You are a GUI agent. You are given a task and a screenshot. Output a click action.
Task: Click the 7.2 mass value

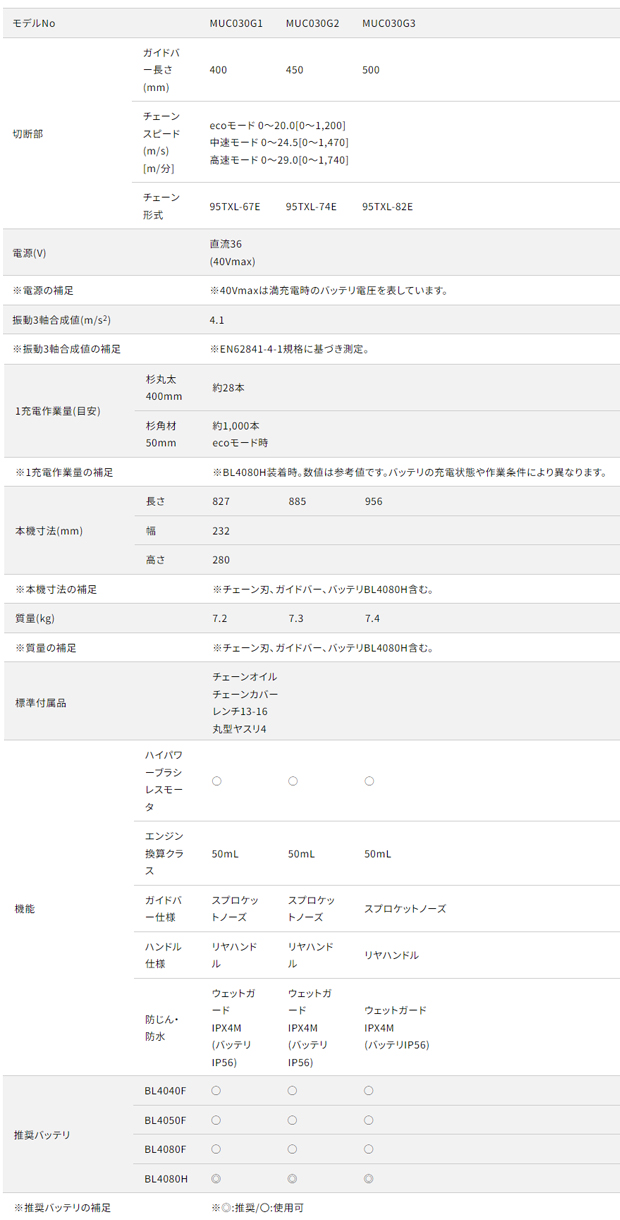220,618
